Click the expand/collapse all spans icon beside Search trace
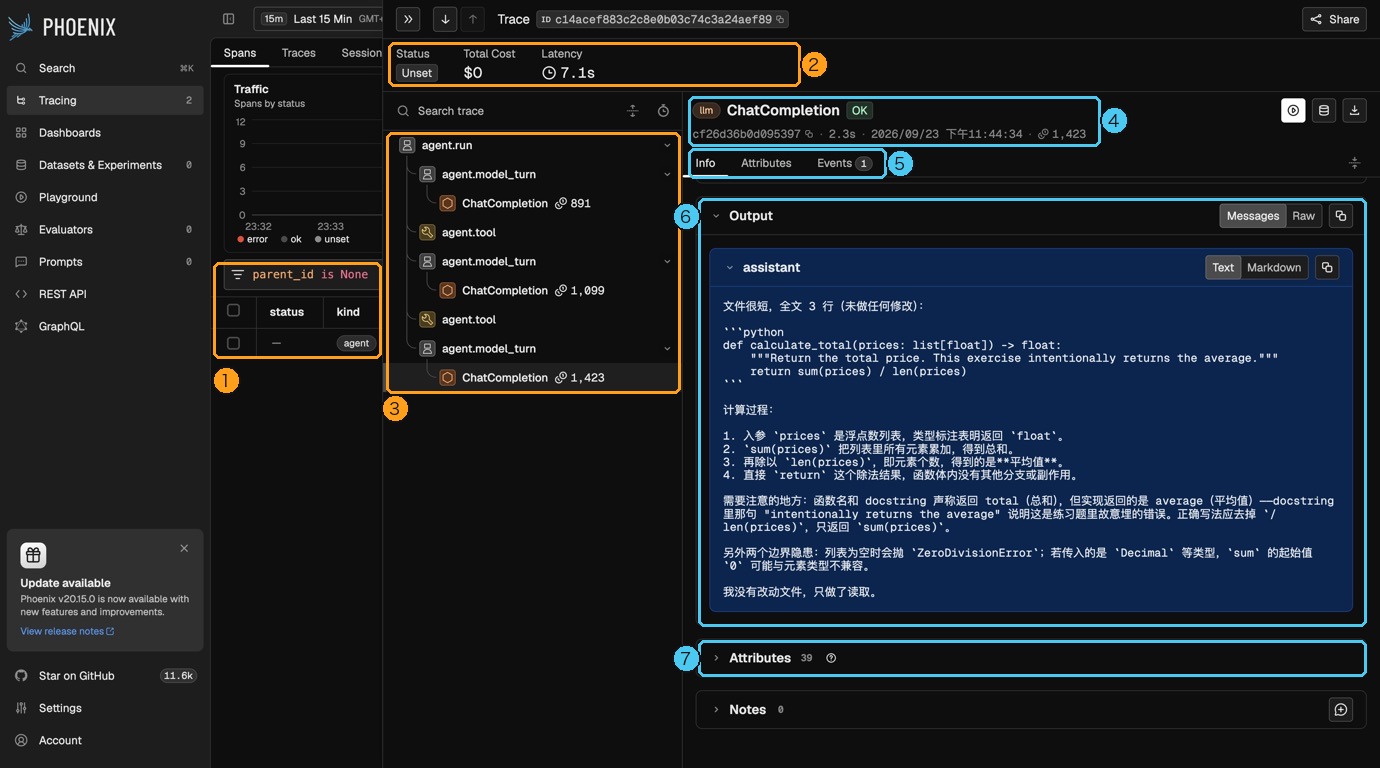The width and height of the screenshot is (1380, 768). pyautogui.click(x=632, y=111)
